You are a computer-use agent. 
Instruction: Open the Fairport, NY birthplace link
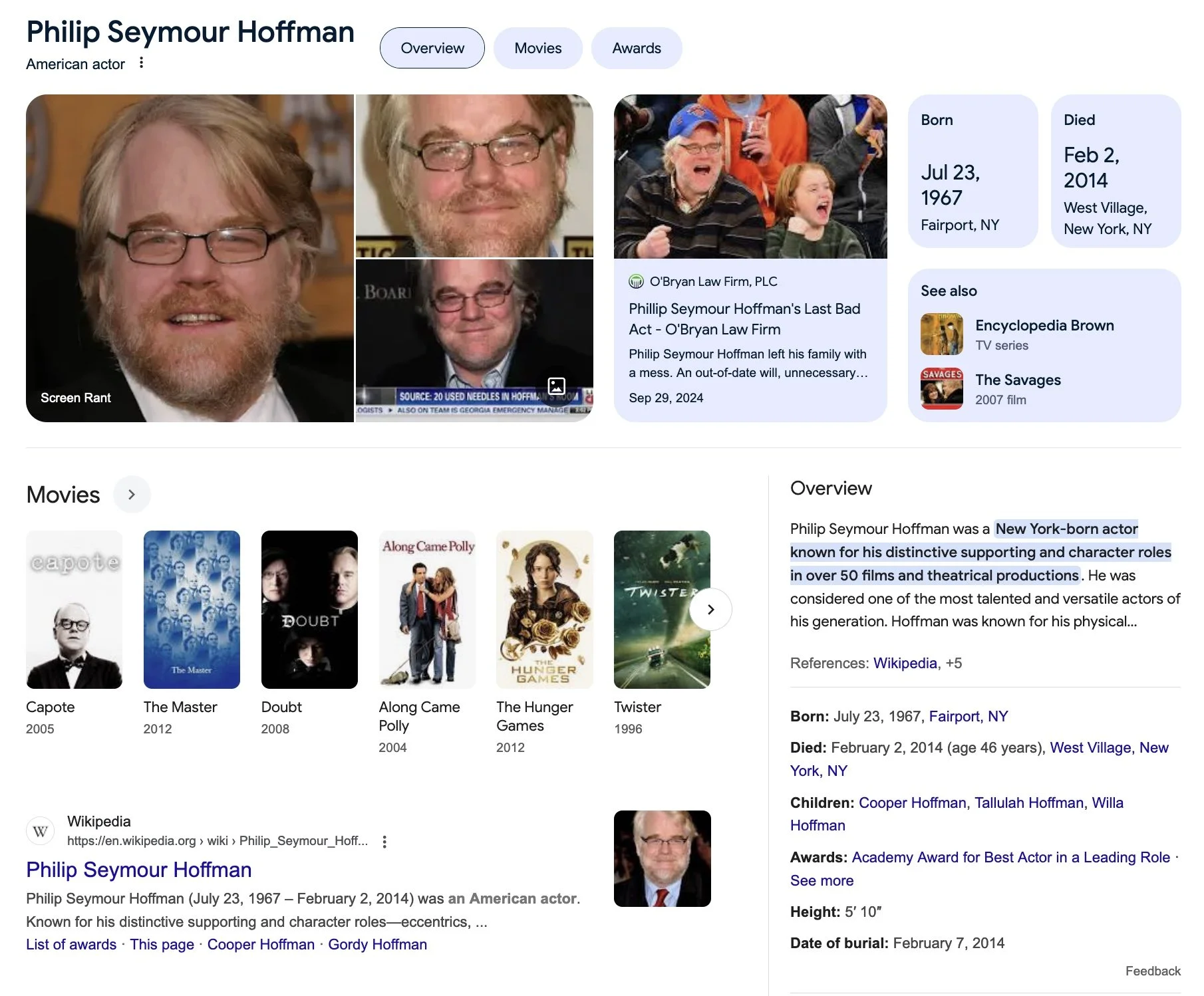(x=968, y=716)
